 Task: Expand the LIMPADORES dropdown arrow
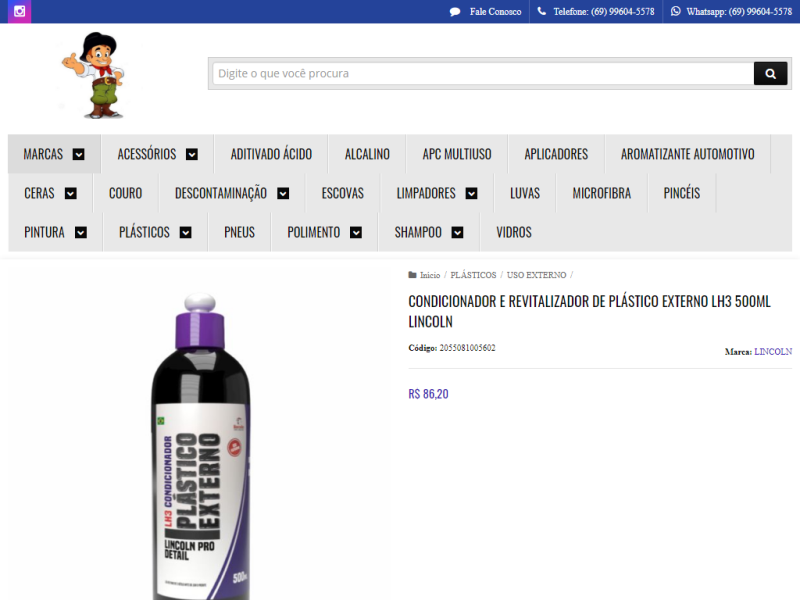coord(471,193)
